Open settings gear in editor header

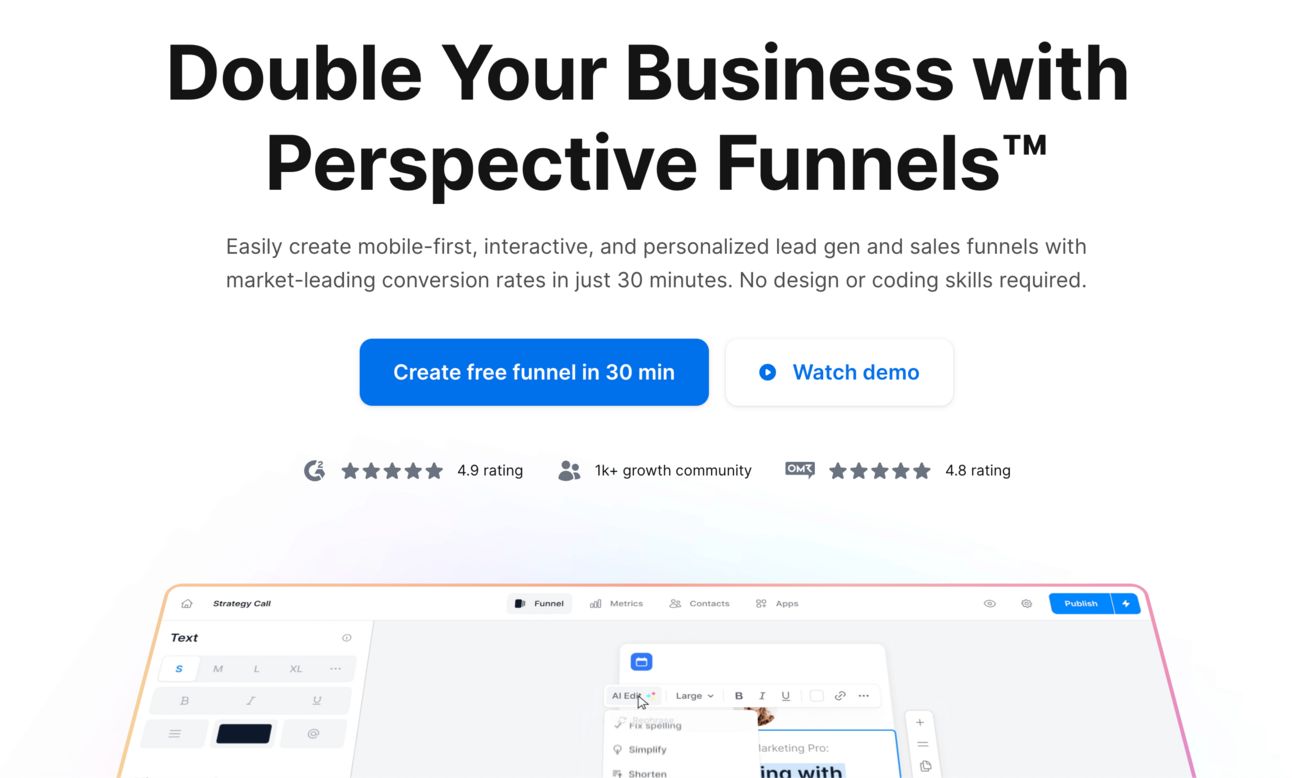pos(1026,604)
